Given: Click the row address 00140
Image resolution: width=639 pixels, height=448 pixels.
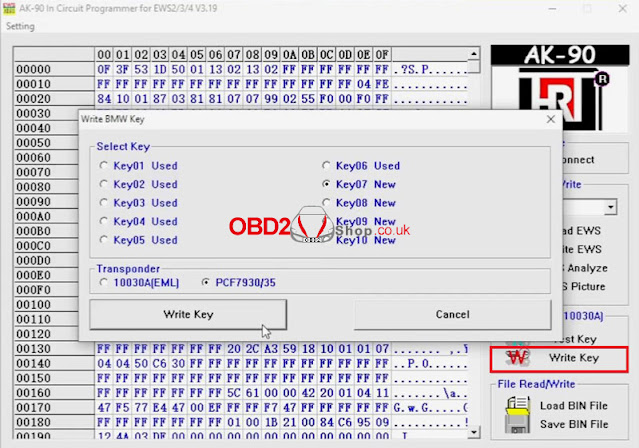Looking at the screenshot, I should click(33, 364).
